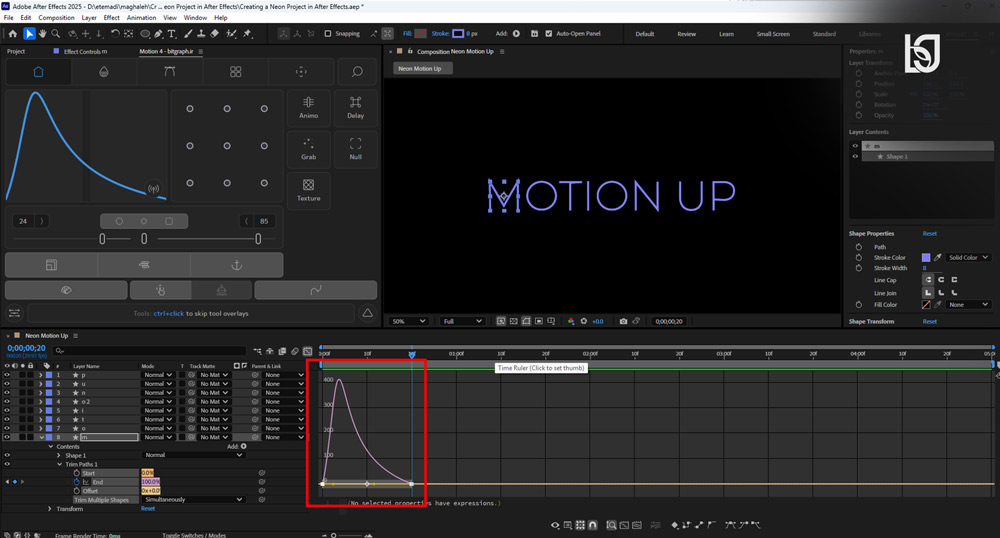Open the Composition menu
This screenshot has width=1000, height=538.
click(56, 18)
